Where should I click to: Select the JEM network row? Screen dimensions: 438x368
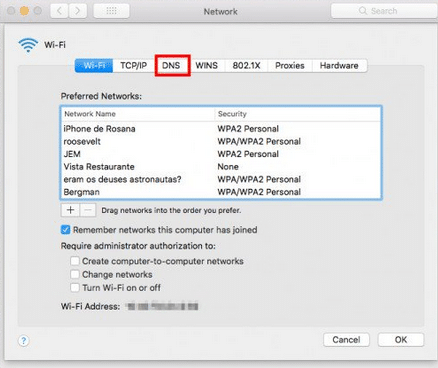[x=221, y=154]
